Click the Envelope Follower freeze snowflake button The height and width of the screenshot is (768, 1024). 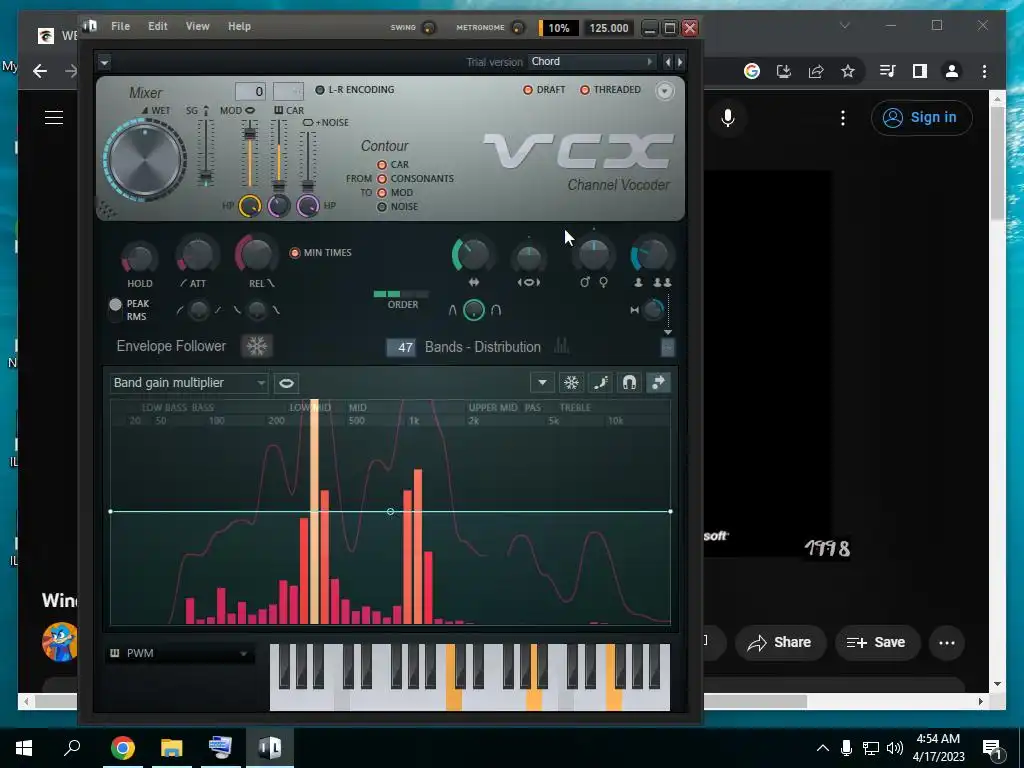coord(257,346)
